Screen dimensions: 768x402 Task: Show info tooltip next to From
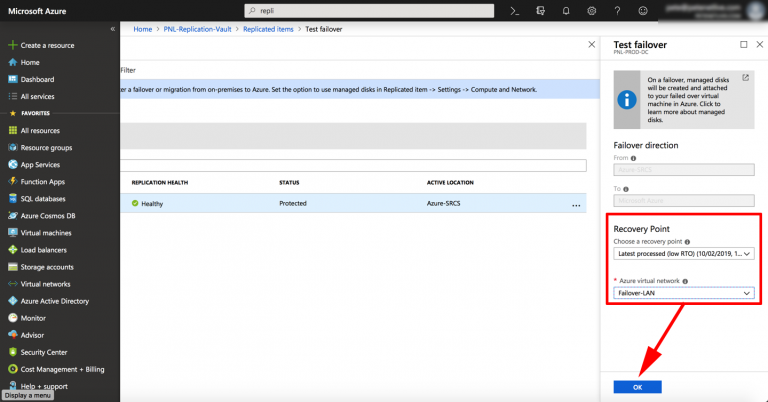633,158
